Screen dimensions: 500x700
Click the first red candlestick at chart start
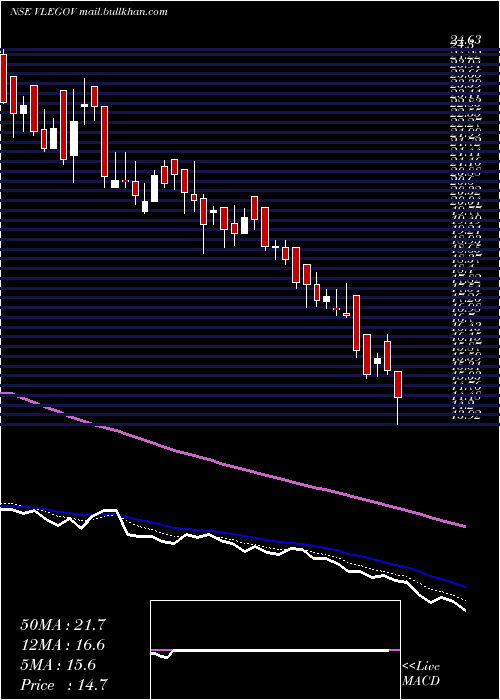tap(4, 77)
